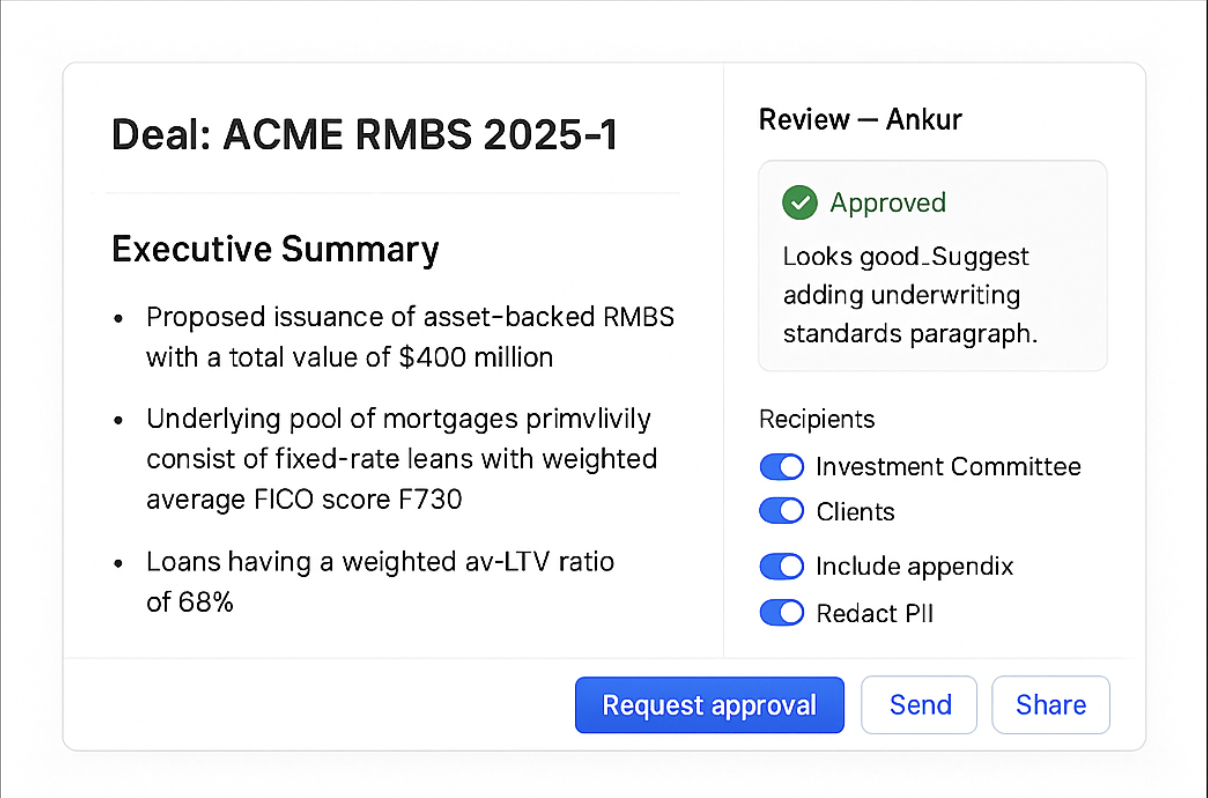Switch off the Redact PII toggle
This screenshot has height=798, width=1208.
pos(782,613)
